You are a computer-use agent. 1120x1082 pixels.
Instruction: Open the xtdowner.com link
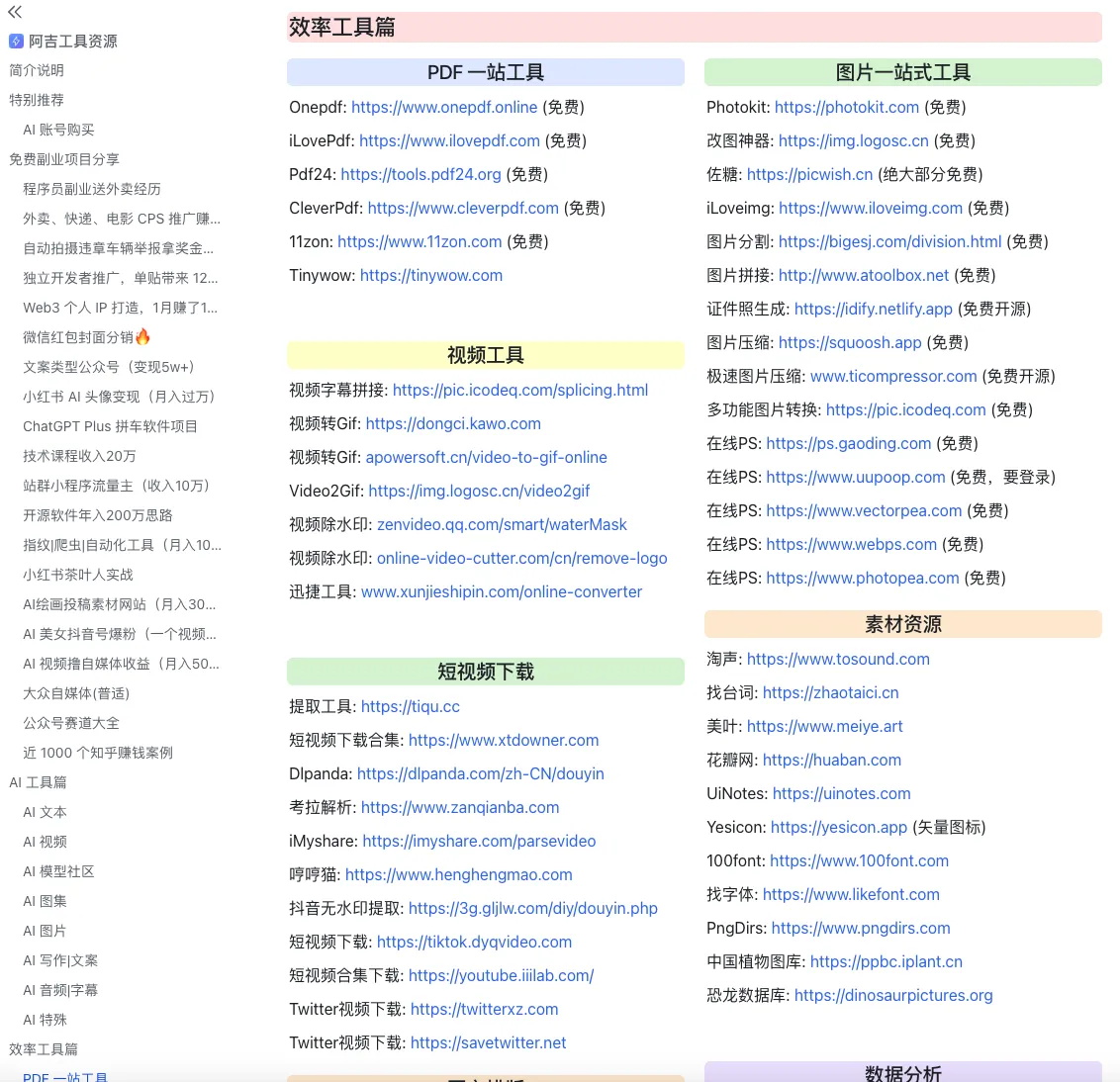pos(504,740)
